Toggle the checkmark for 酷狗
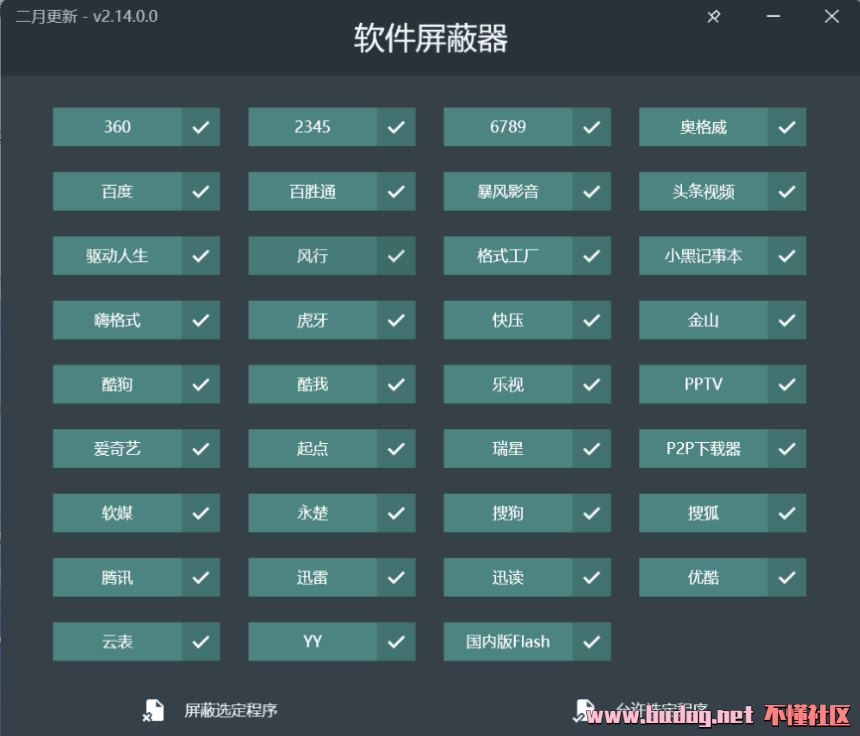 201,384
